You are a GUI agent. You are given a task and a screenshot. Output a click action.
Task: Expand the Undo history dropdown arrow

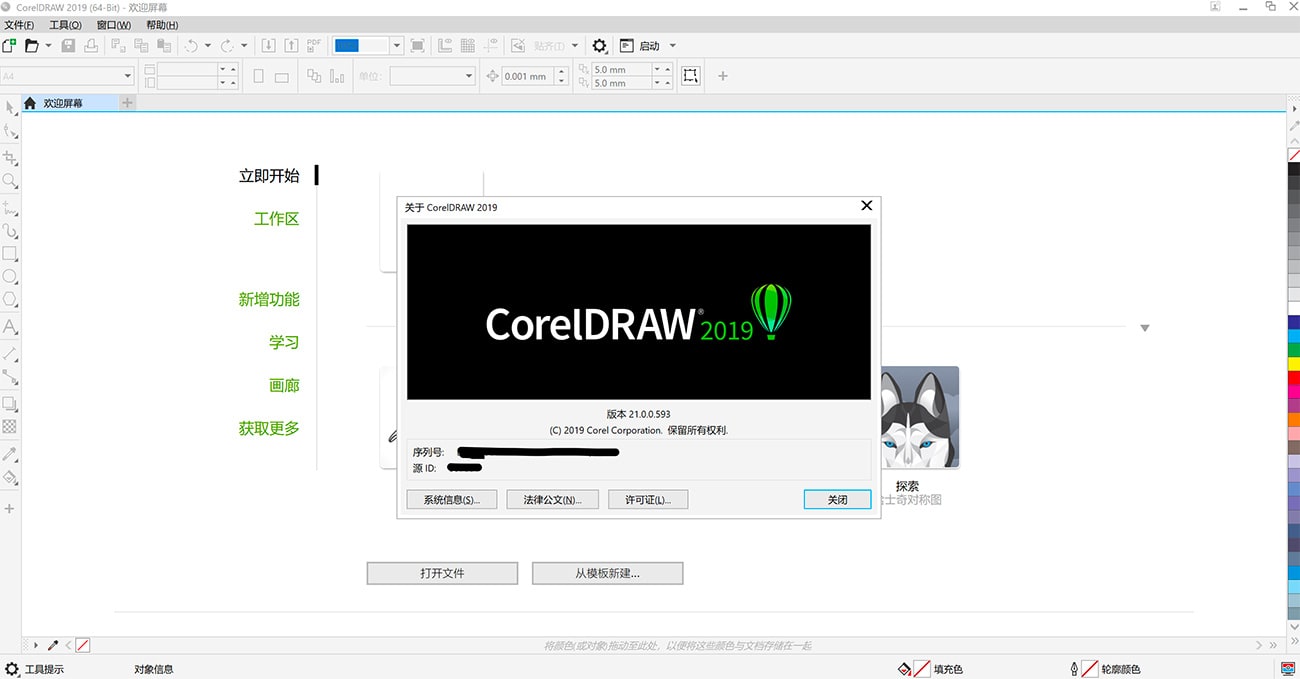pos(207,46)
